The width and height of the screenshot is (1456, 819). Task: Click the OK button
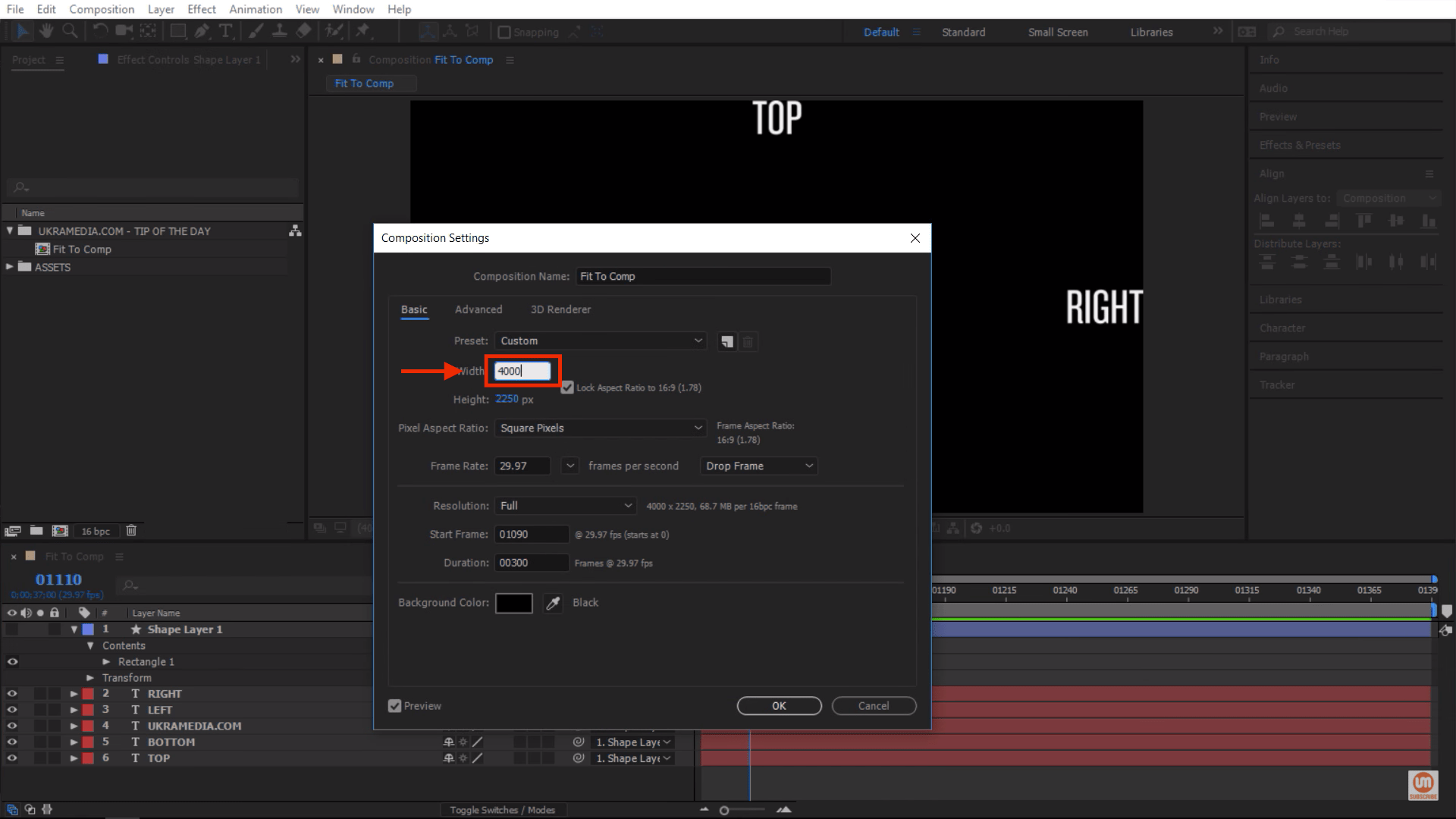pos(779,705)
